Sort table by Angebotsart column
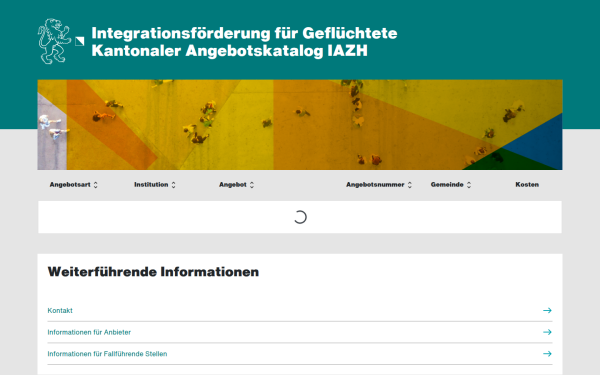This screenshot has height=375, width=600. 73,184
